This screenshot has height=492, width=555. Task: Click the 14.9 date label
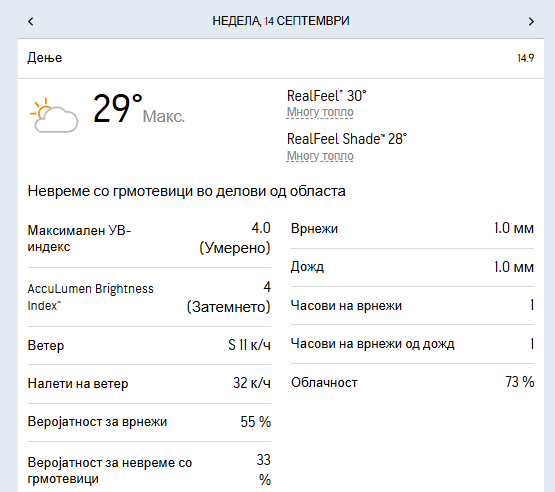(526, 58)
